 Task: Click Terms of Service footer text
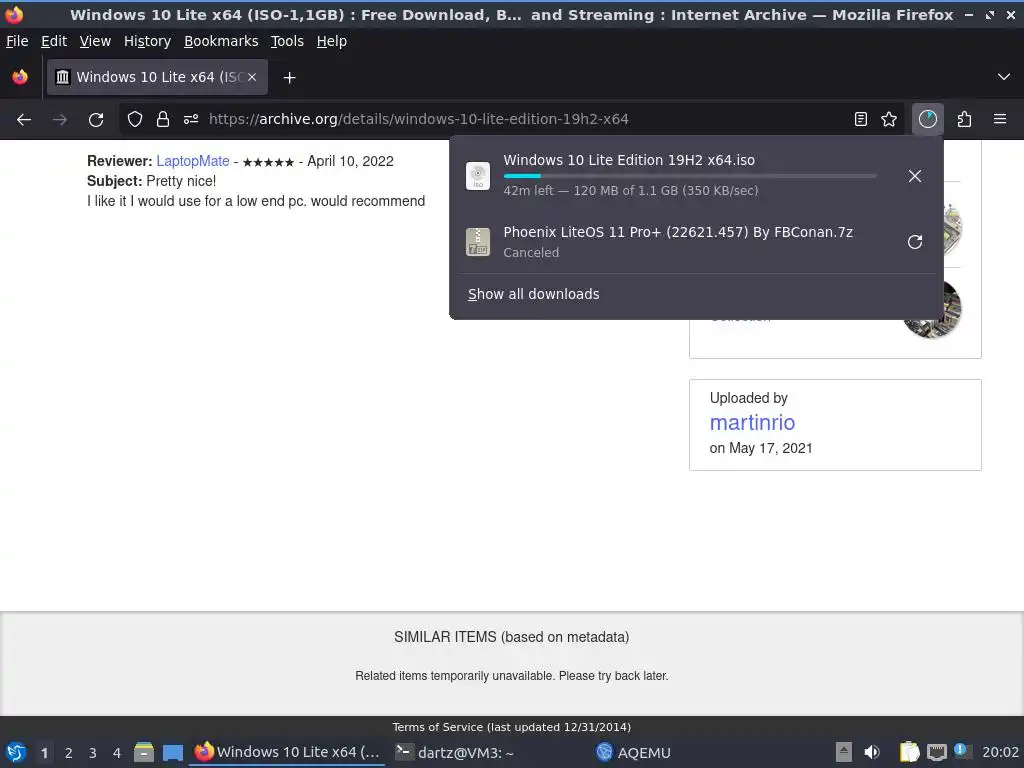point(511,727)
